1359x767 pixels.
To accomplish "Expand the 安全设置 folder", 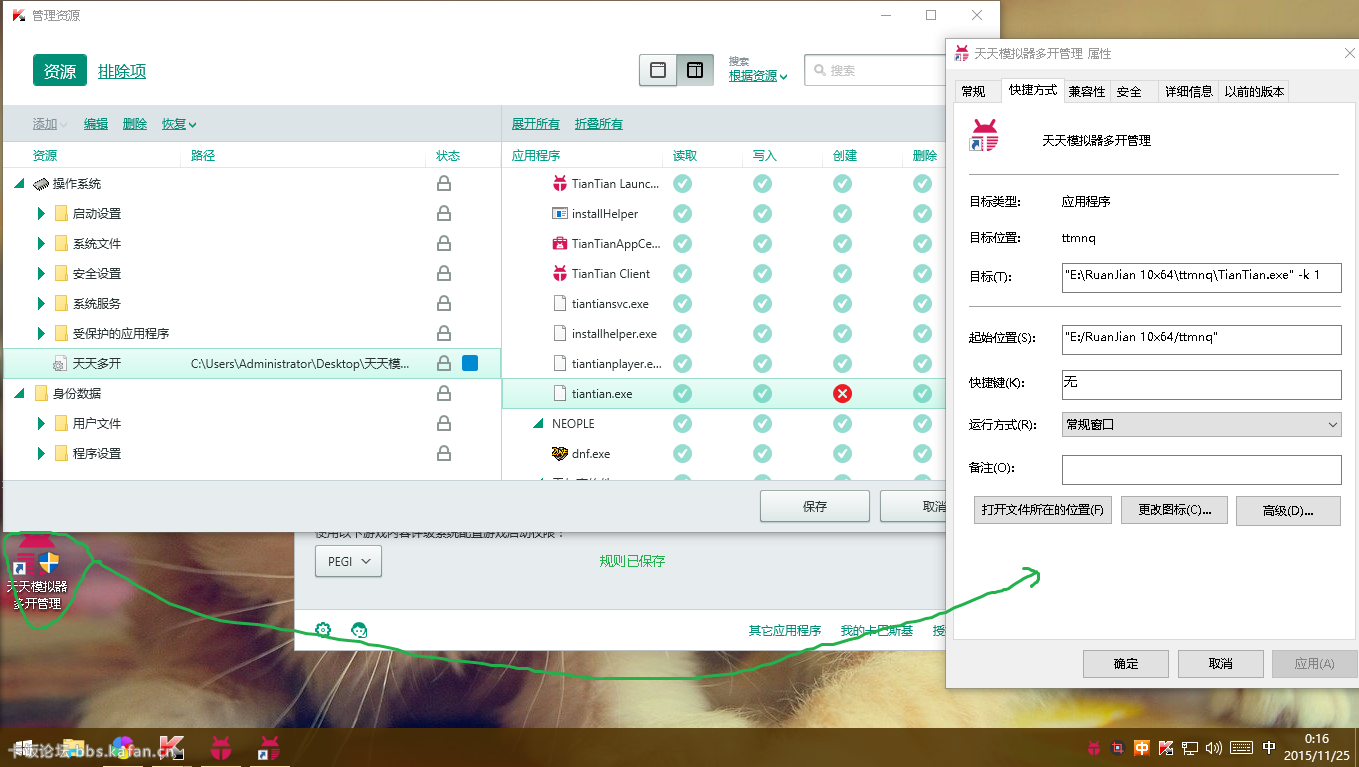I will [40, 274].
